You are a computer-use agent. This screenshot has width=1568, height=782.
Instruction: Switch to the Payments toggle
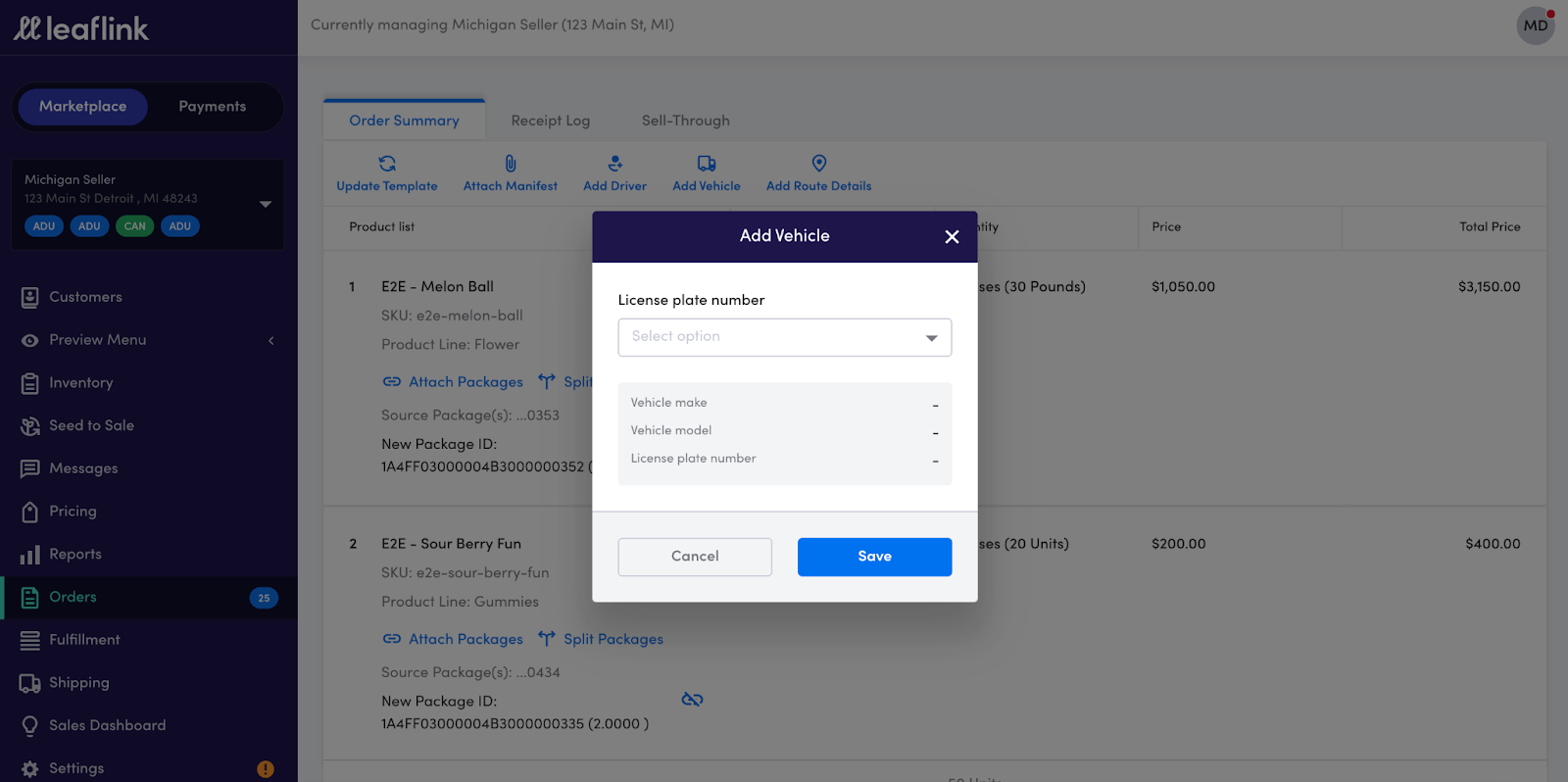coord(213,107)
